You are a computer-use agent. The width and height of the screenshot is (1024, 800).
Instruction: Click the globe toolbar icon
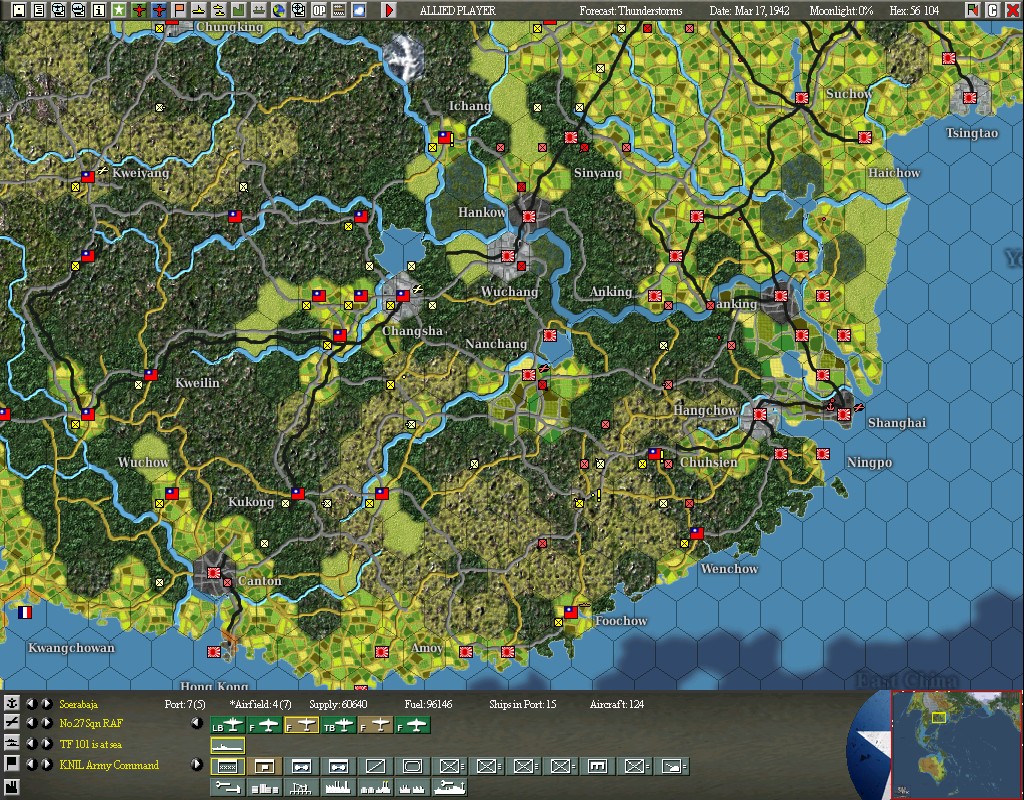pyautogui.click(x=279, y=10)
